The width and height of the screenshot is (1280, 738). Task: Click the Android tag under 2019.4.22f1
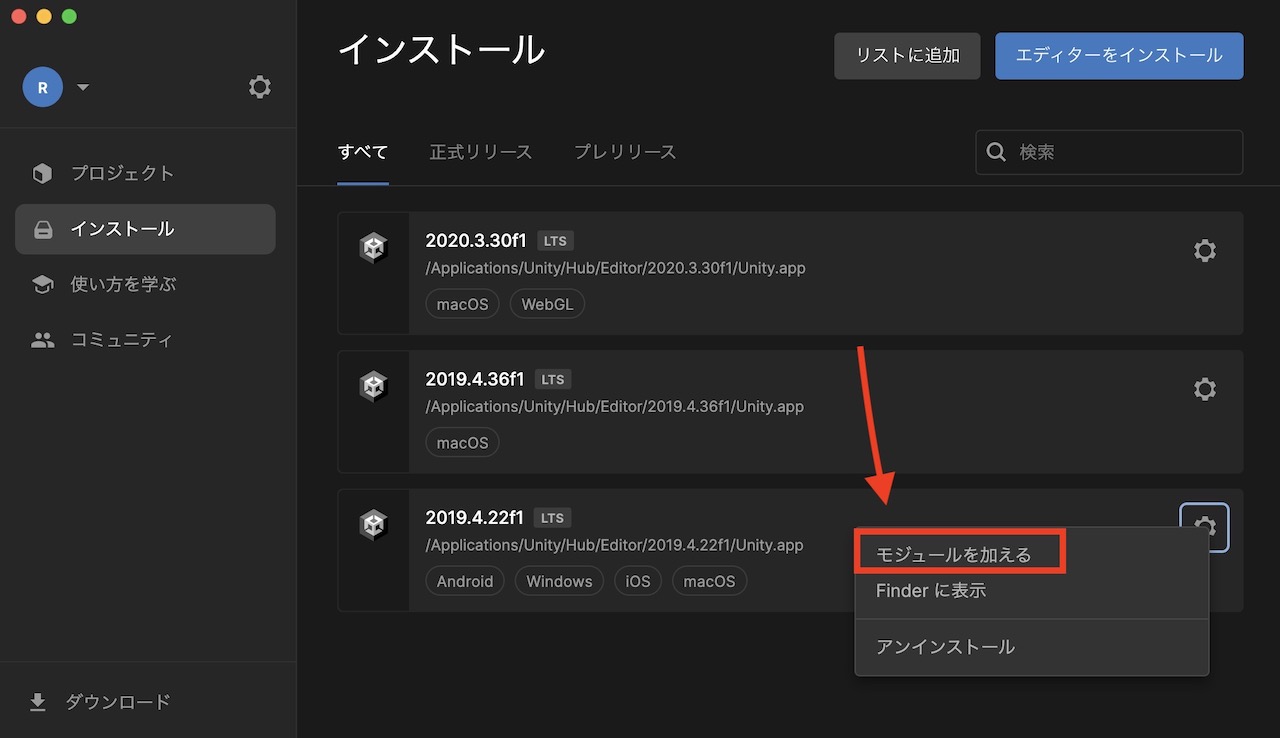pyautogui.click(x=464, y=580)
